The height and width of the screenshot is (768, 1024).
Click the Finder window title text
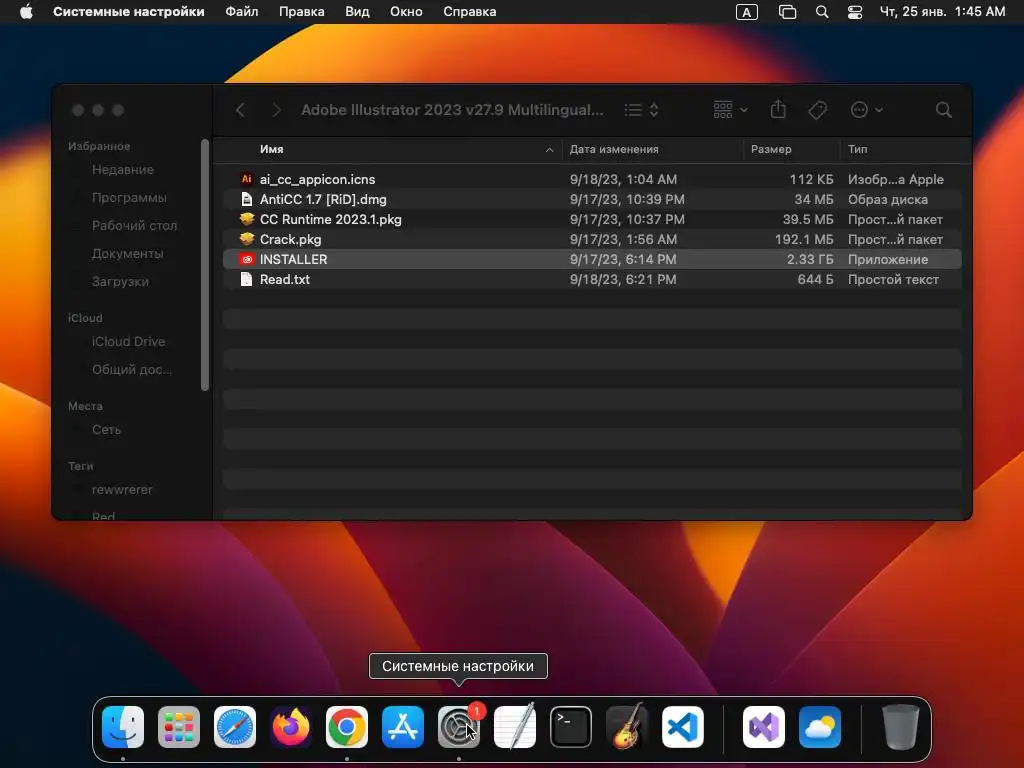[452, 110]
